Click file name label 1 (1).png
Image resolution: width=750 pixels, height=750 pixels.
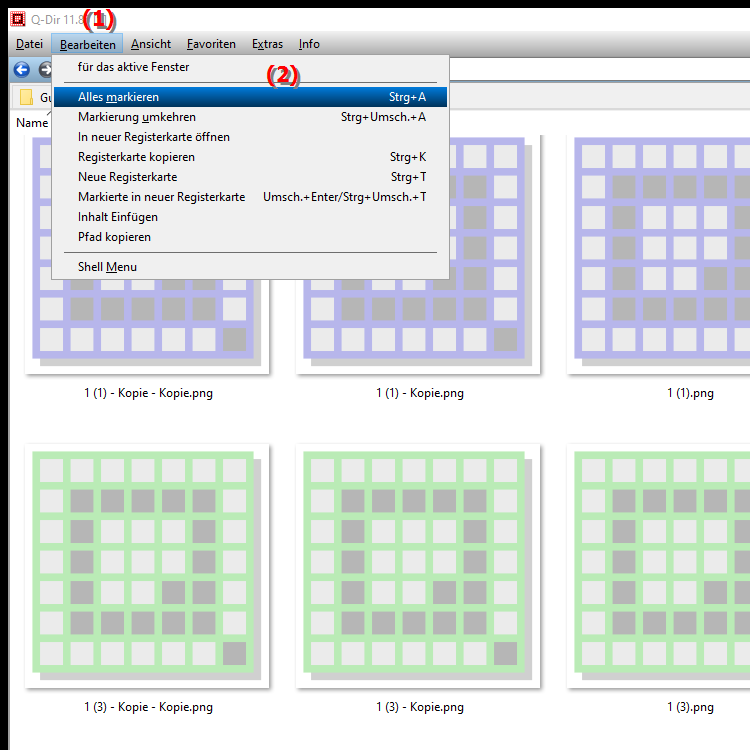tap(690, 393)
